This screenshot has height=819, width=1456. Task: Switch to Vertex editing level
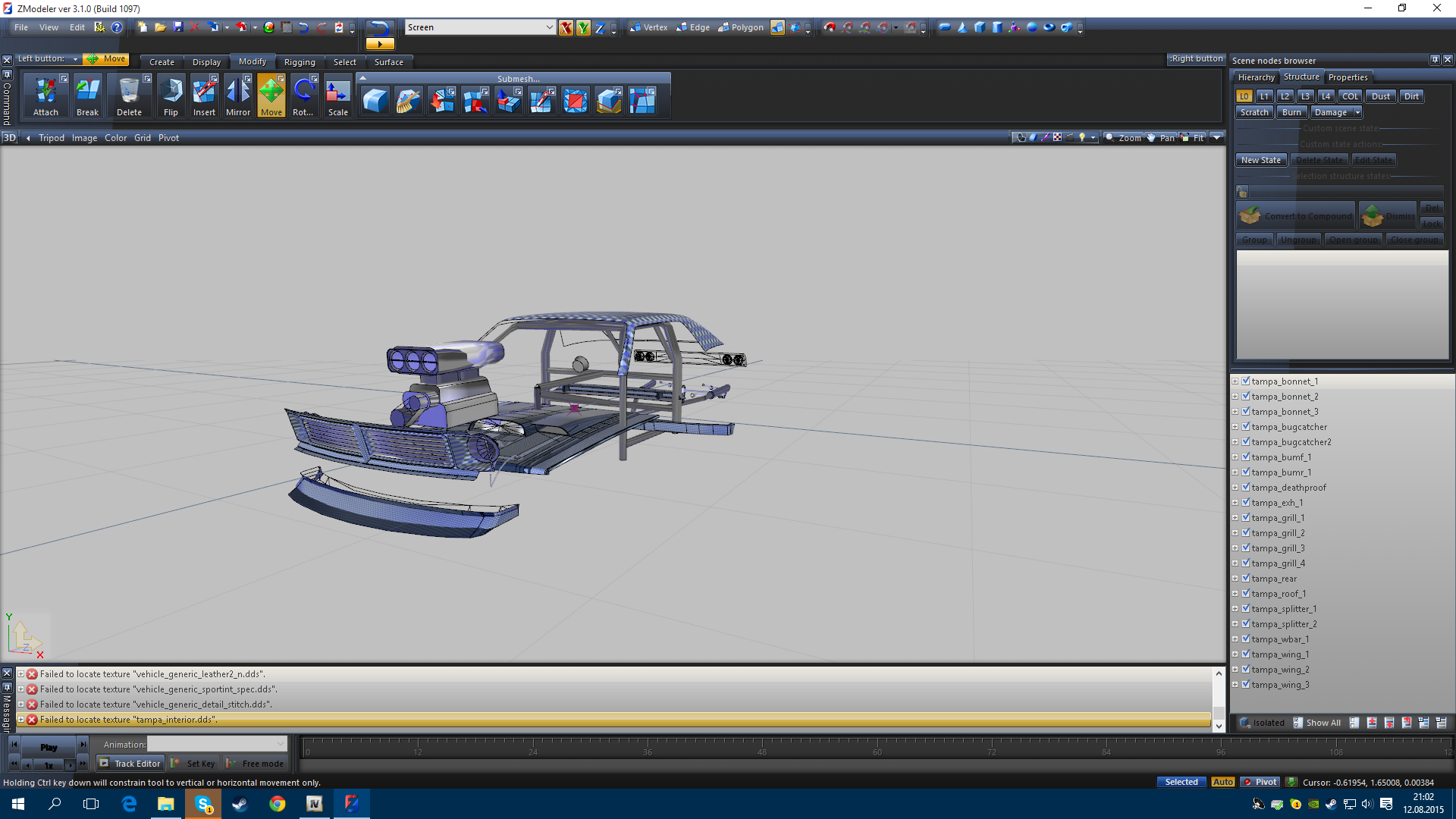point(649,27)
